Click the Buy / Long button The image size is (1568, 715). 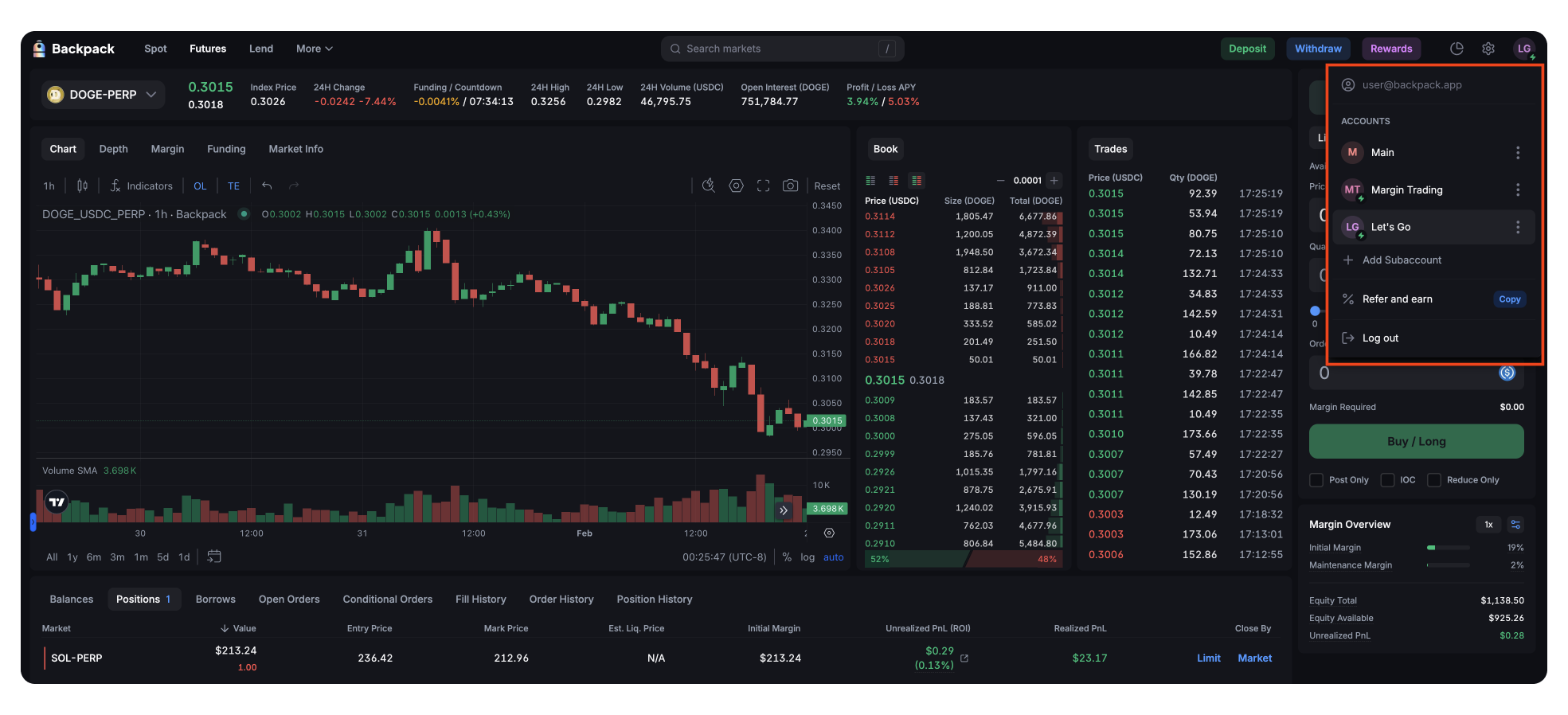pos(1416,441)
